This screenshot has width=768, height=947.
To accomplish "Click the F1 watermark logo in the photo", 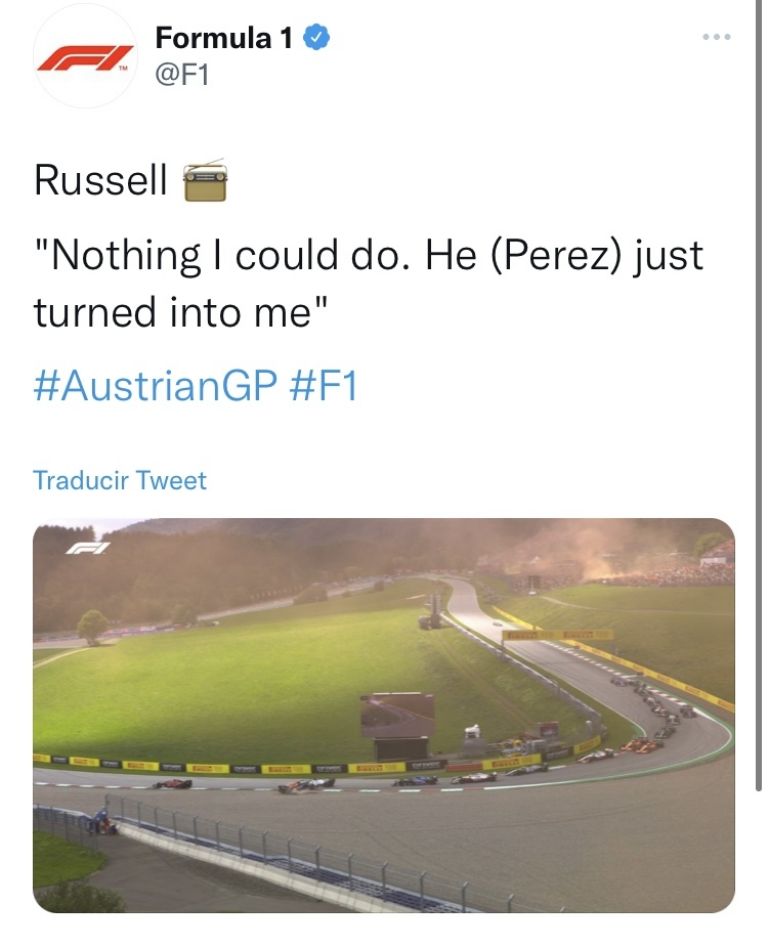I will click(87, 547).
